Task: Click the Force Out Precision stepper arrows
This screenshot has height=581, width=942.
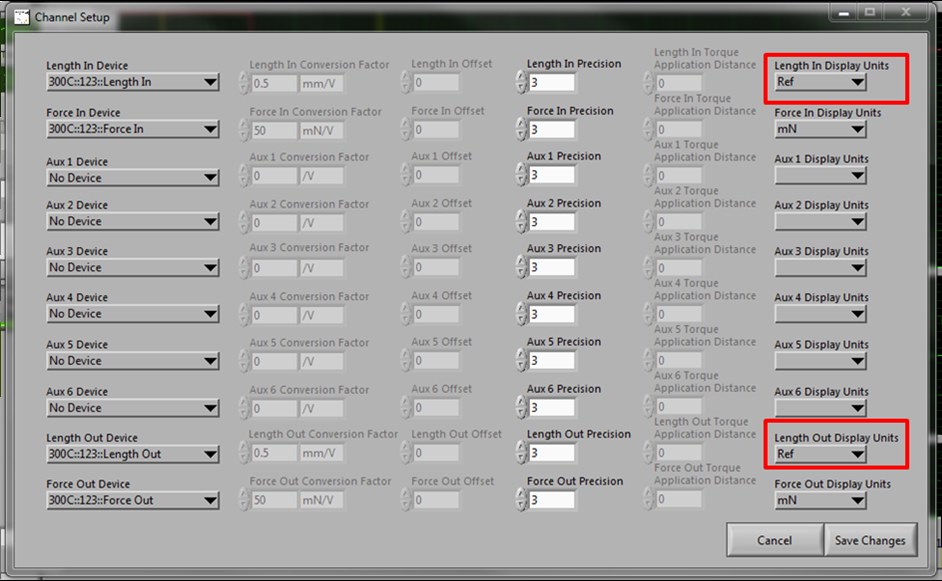Action: 521,500
